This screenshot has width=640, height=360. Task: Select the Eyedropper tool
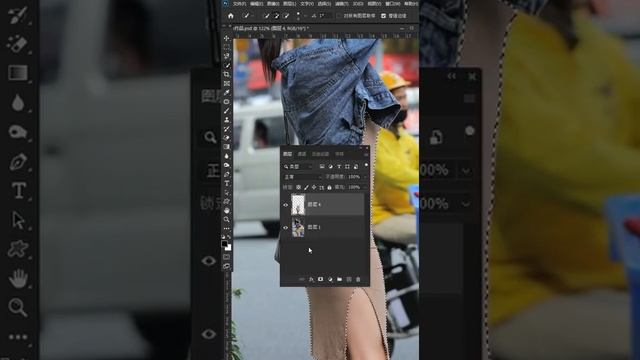coord(227,93)
